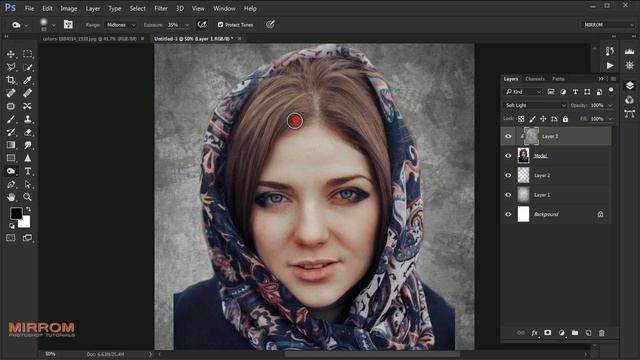
Task: Open the Range Midtones dropdown
Action: tap(121, 25)
